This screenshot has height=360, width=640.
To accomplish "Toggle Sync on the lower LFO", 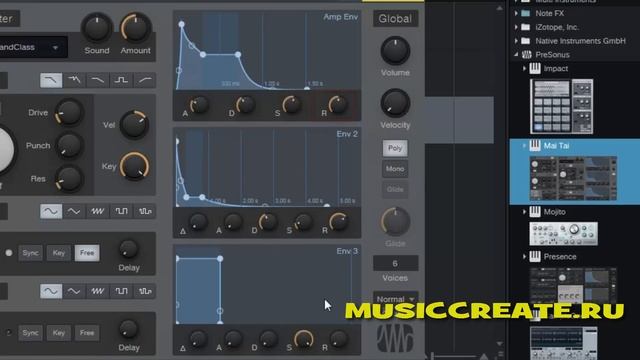I will [31, 333].
